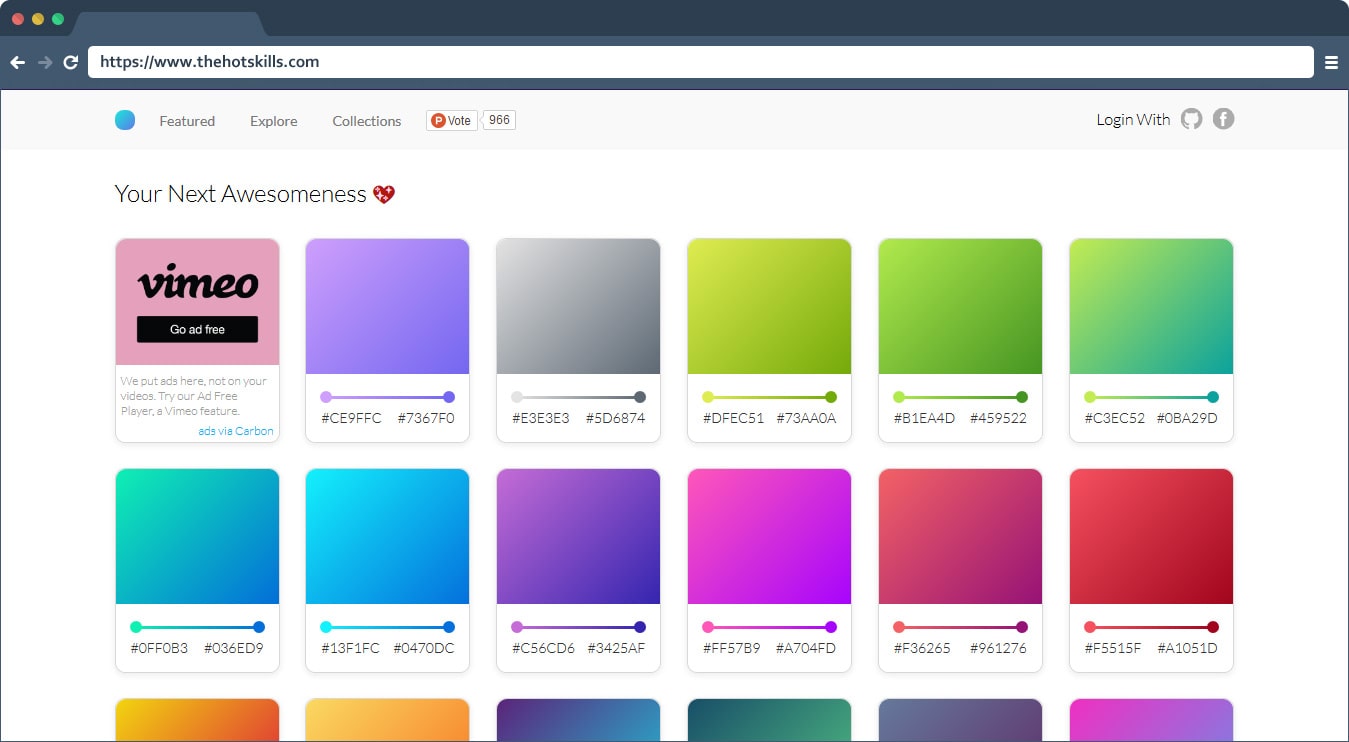The image size is (1349, 742).
Task: Copy hex code #A704FD
Action: click(805, 648)
